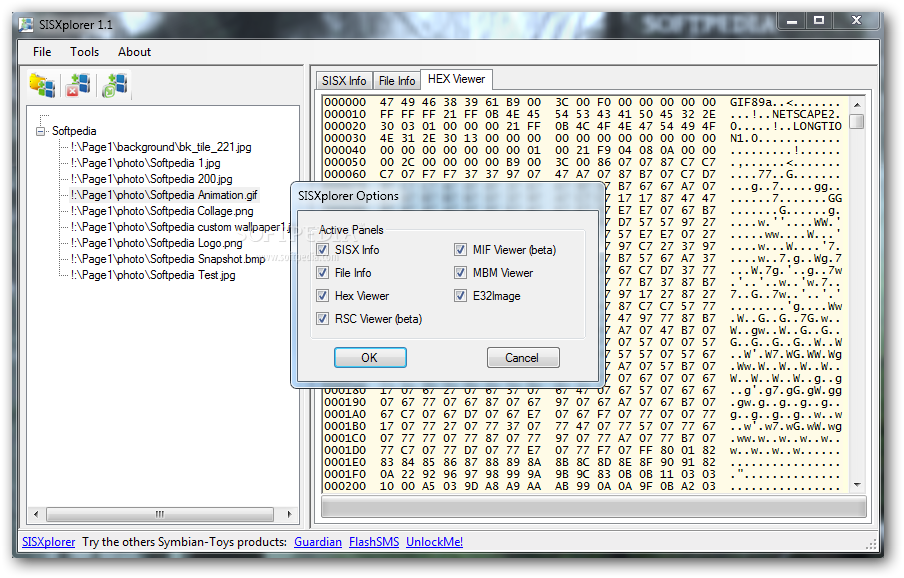Open the About menu

[x=134, y=52]
